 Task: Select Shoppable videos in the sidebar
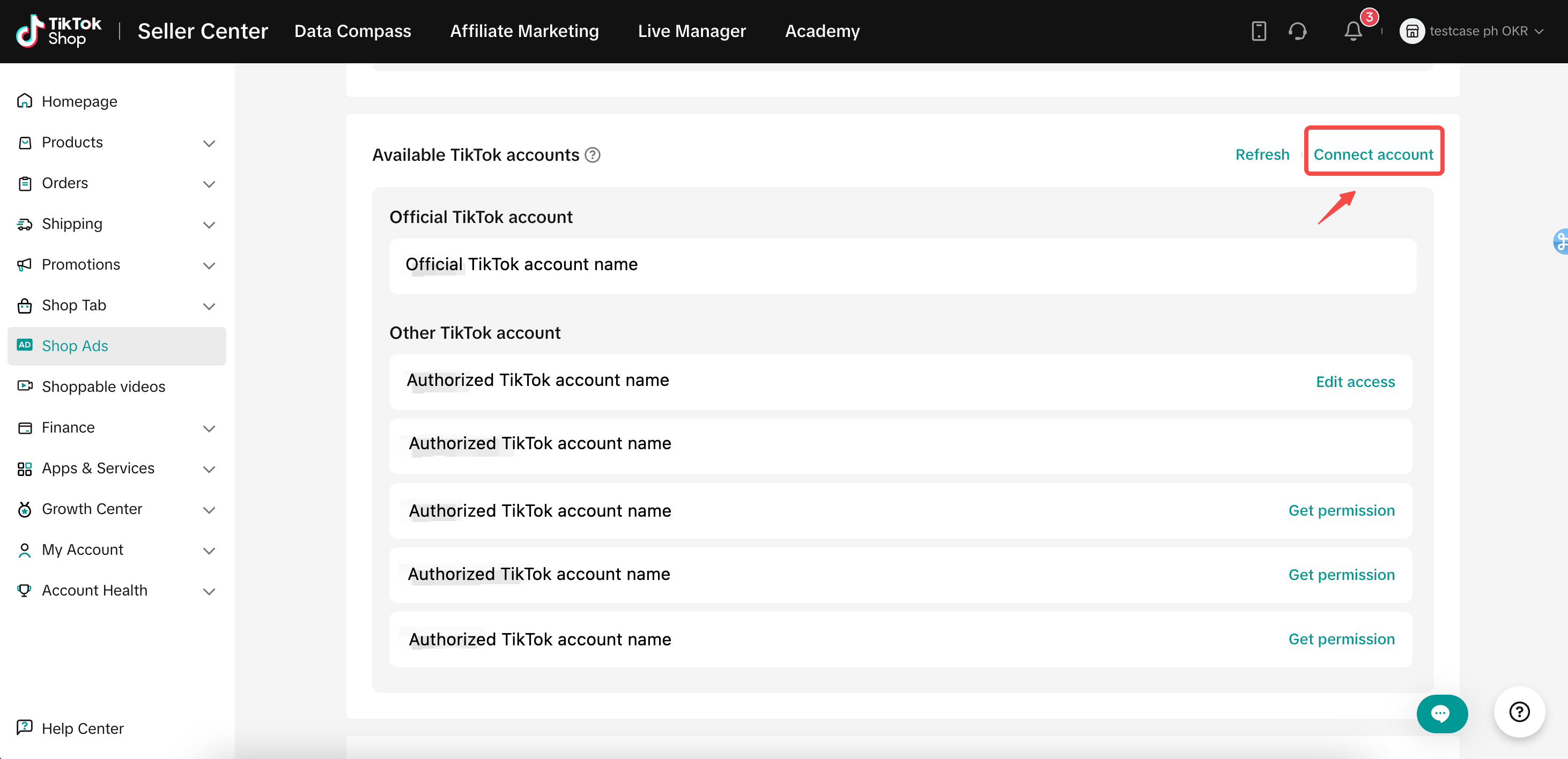coord(103,386)
